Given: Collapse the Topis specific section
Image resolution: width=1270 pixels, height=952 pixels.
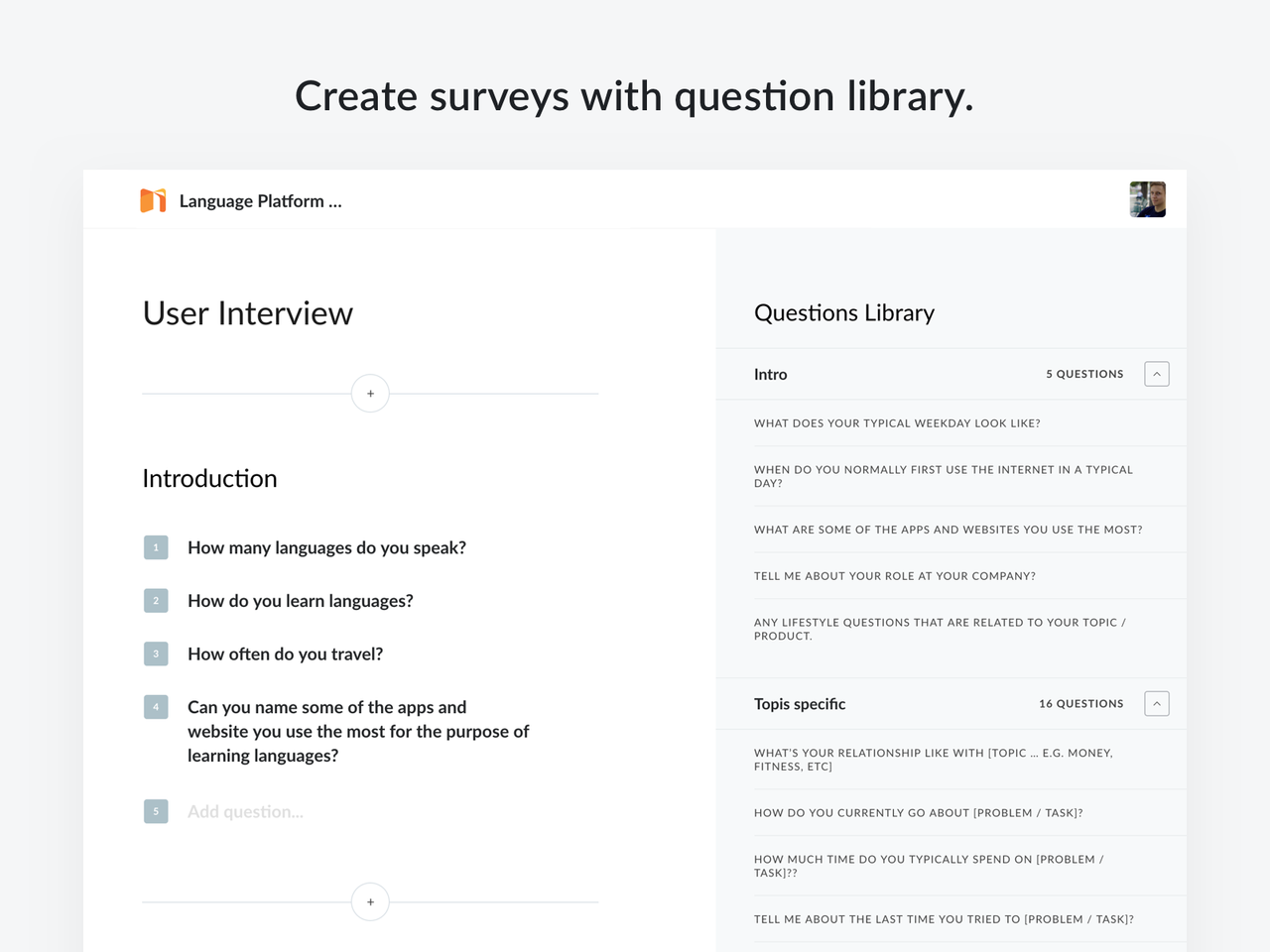Looking at the screenshot, I should (x=1157, y=704).
